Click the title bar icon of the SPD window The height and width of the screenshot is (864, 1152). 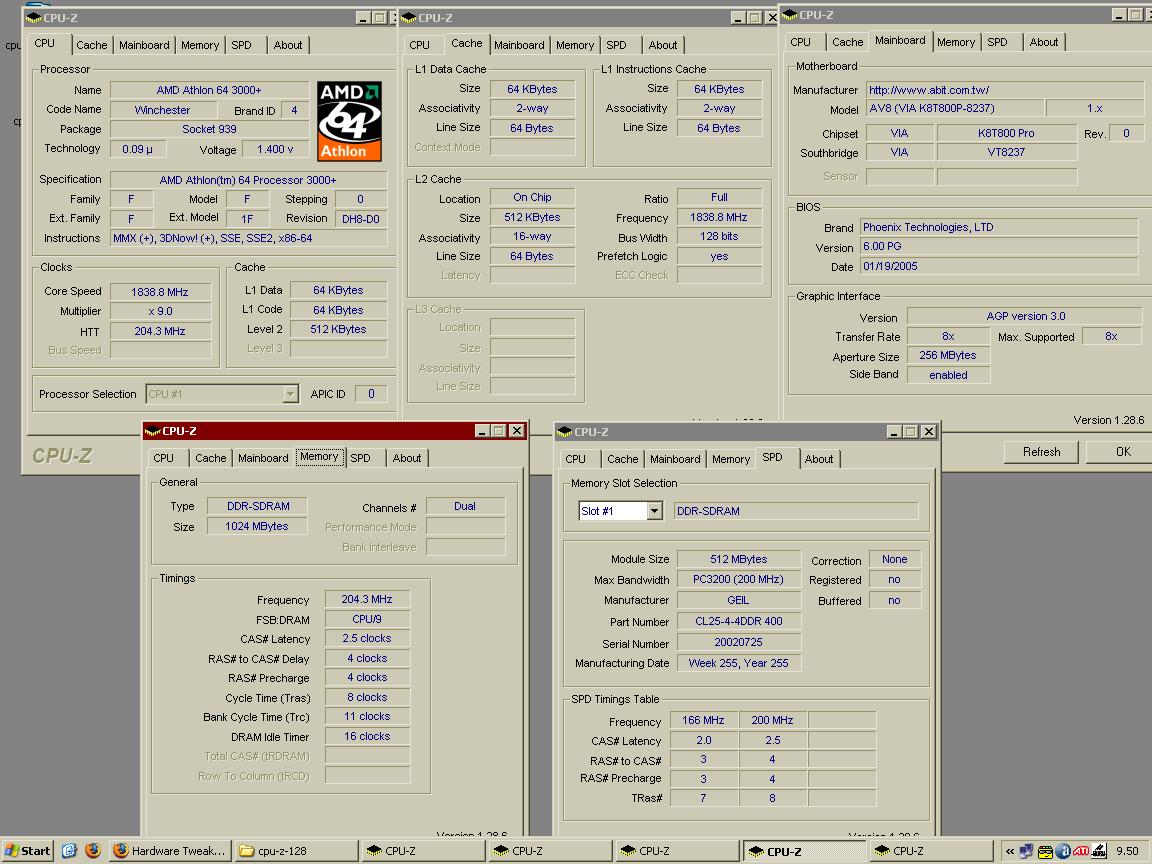point(565,432)
